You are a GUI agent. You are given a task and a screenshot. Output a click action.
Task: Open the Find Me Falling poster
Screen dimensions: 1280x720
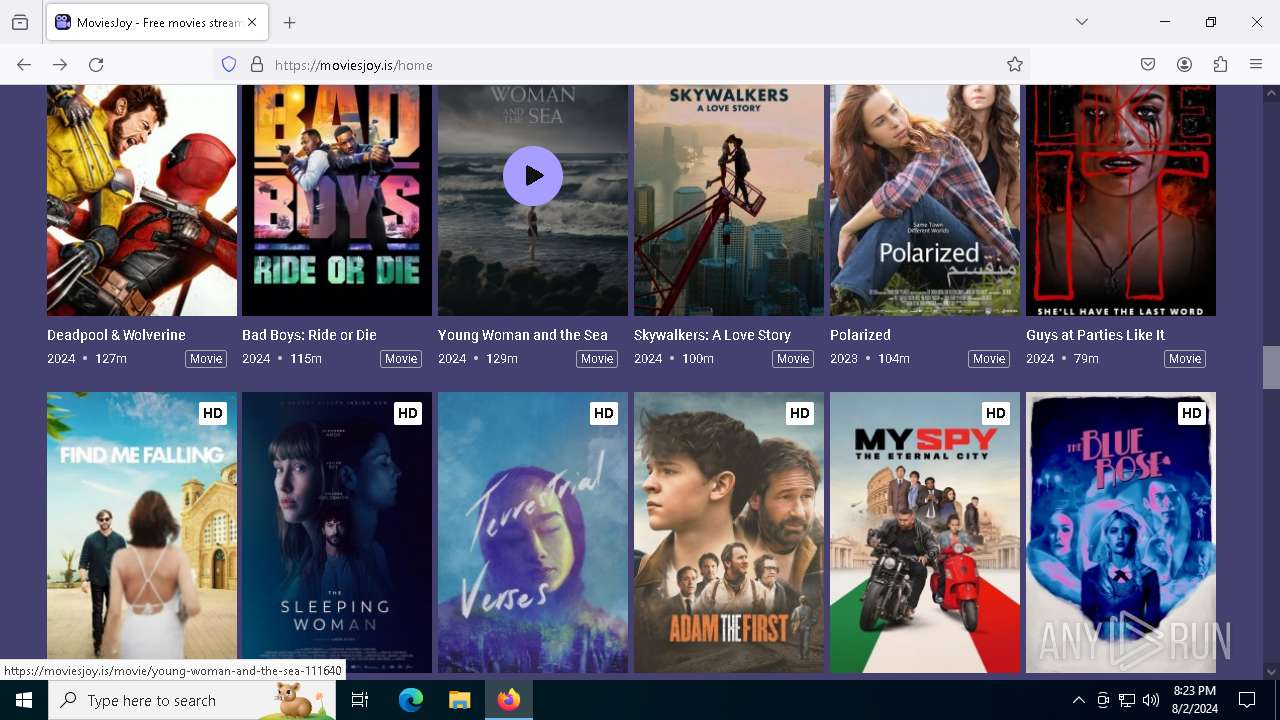[142, 532]
